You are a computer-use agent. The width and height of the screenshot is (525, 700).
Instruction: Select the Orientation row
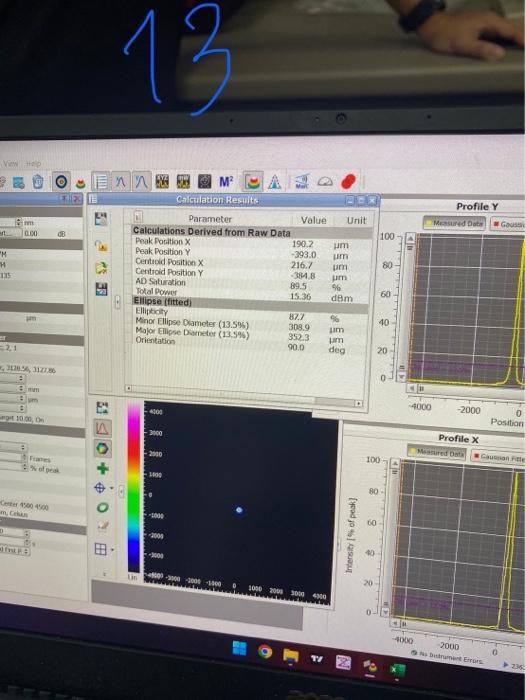click(252, 344)
